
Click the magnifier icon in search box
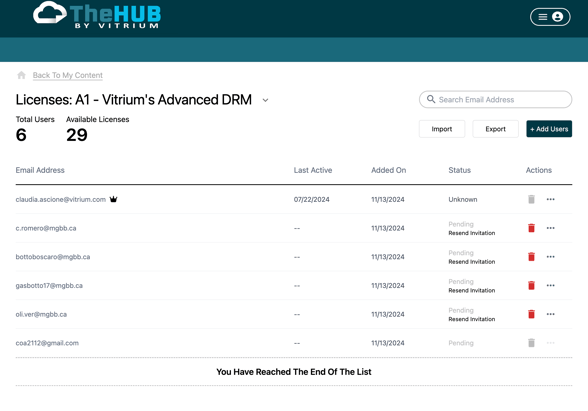click(x=431, y=99)
